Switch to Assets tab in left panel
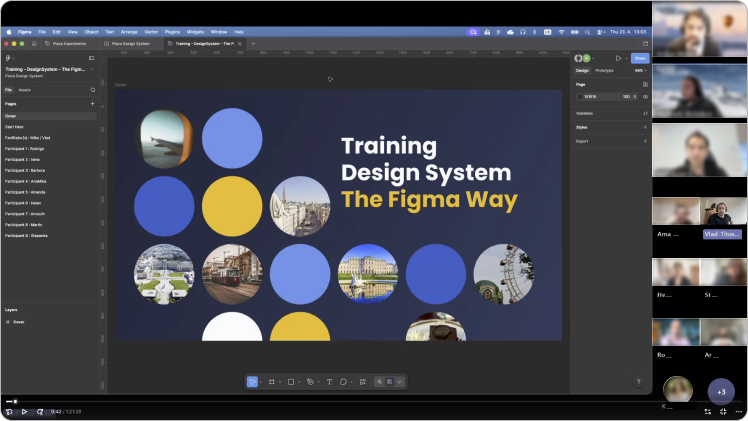This screenshot has width=748, height=421. click(x=24, y=90)
